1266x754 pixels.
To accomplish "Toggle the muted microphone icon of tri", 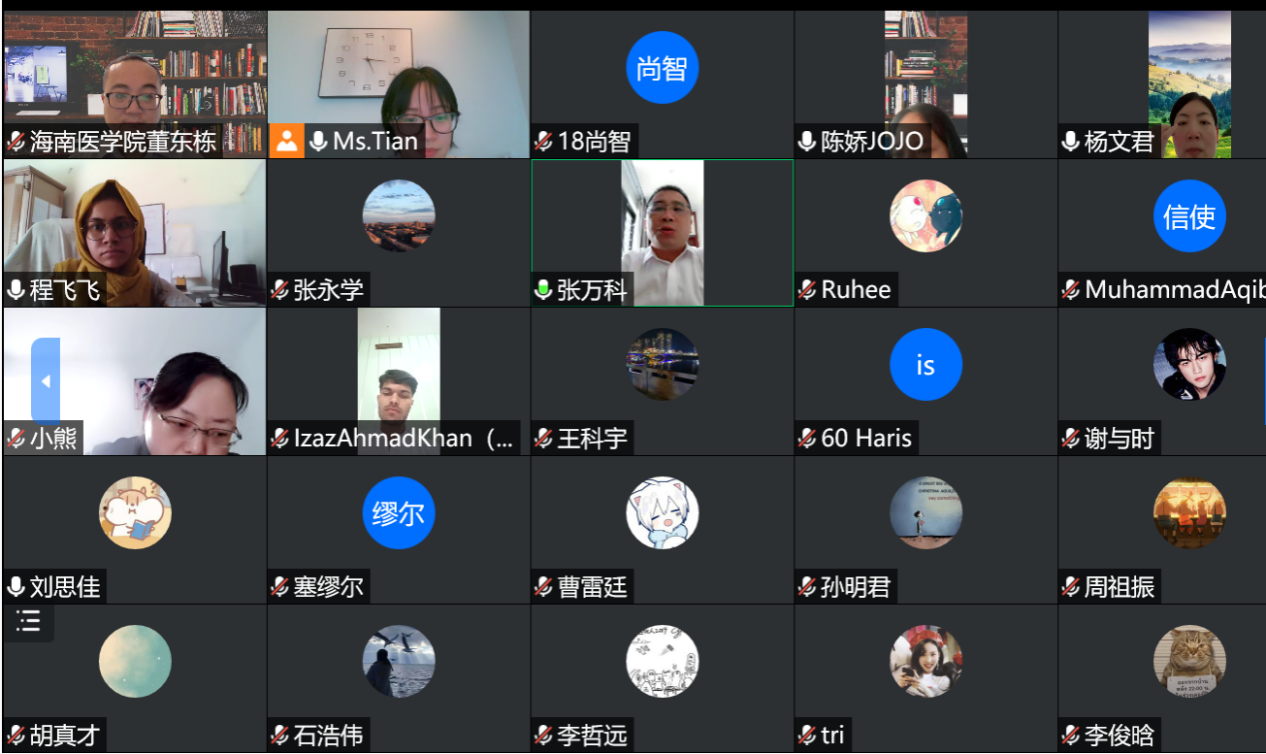I will [x=807, y=735].
